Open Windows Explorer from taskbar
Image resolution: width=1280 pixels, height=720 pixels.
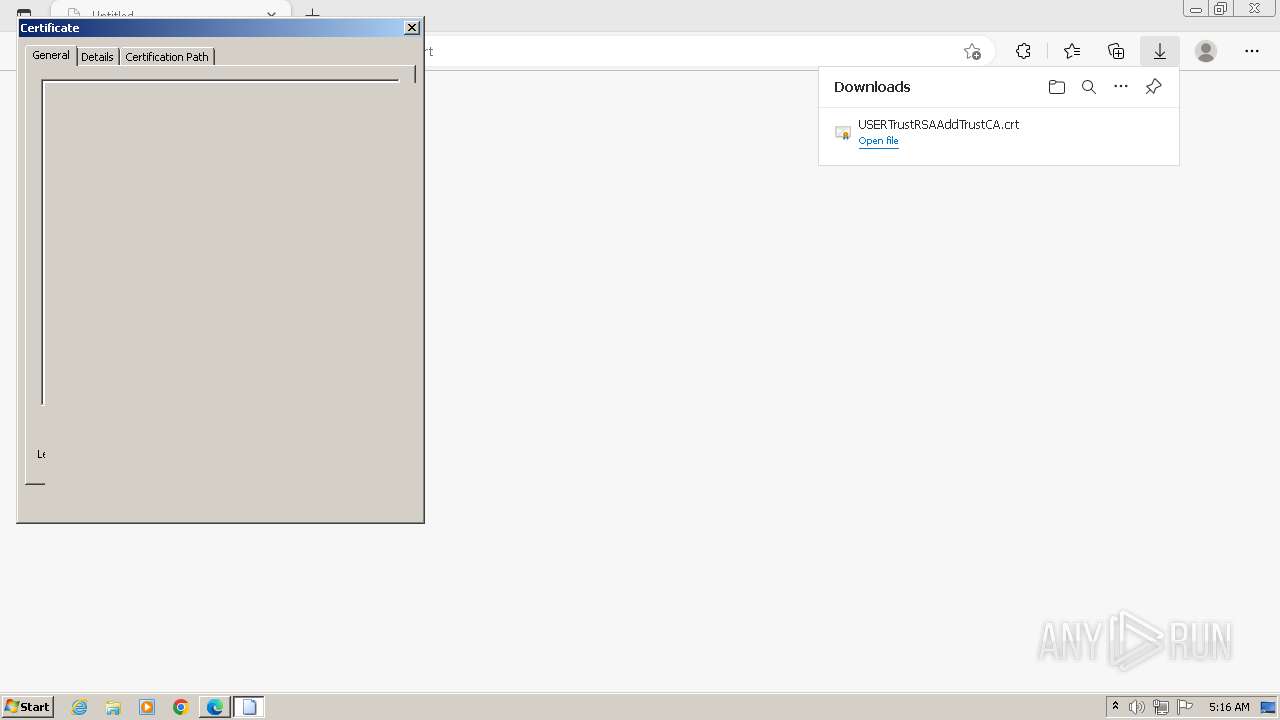(x=113, y=707)
